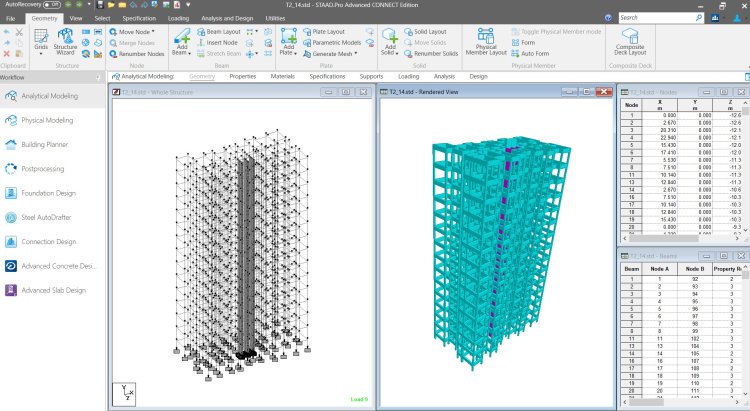This screenshot has width=750, height=411.
Task: Click the Renumber Nodes button
Action: pyautogui.click(x=137, y=55)
